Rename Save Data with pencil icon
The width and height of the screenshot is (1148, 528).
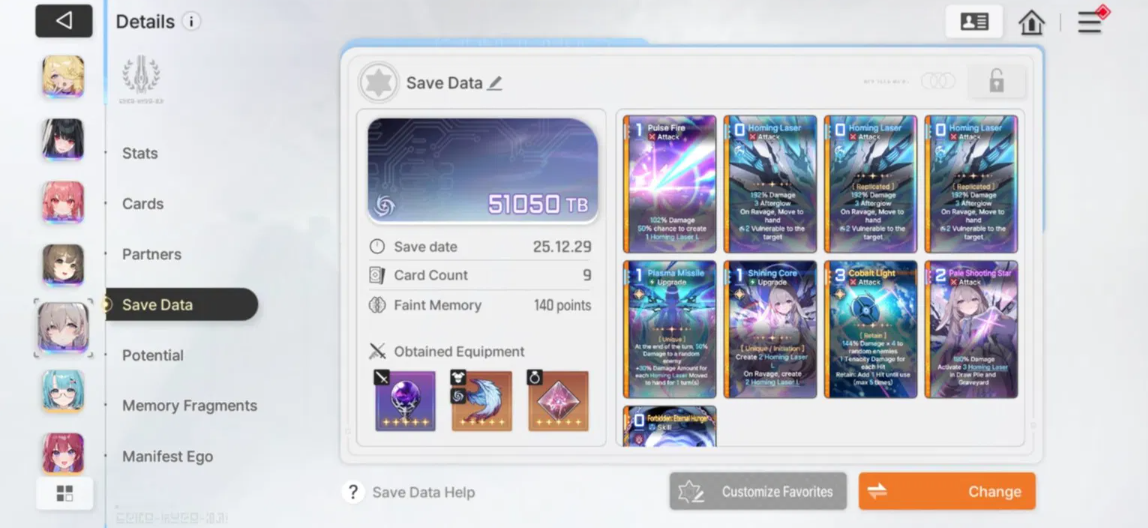[x=495, y=83]
